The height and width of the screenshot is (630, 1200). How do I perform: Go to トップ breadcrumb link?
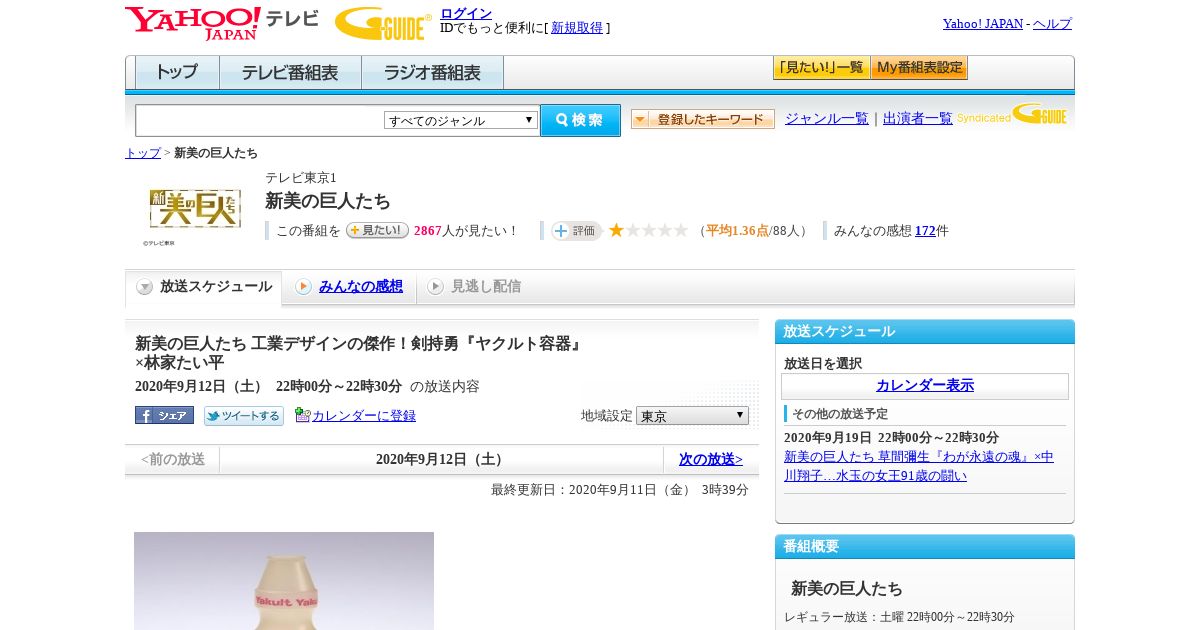(x=143, y=153)
